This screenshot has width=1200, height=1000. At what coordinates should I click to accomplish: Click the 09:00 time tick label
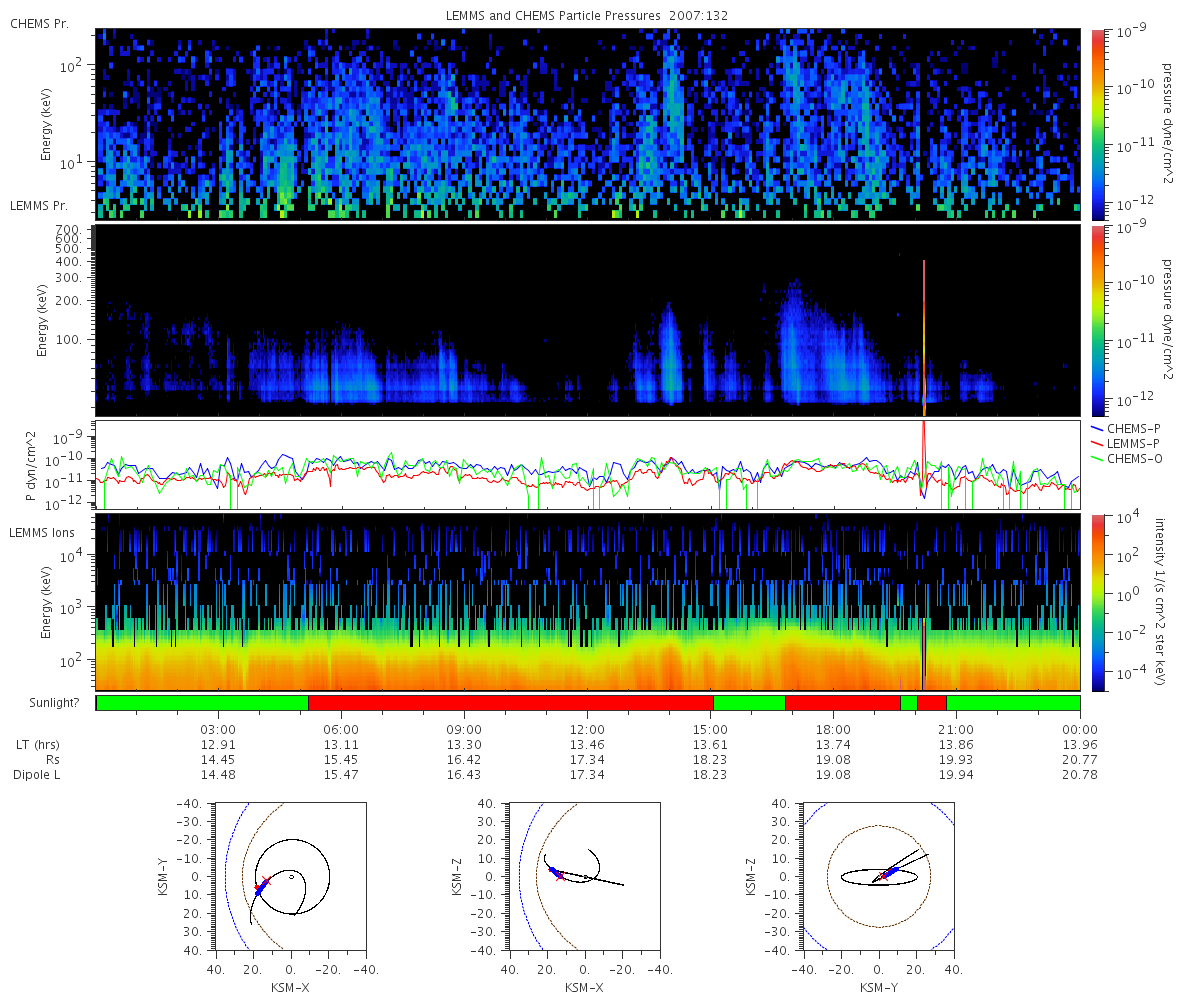pyautogui.click(x=465, y=730)
